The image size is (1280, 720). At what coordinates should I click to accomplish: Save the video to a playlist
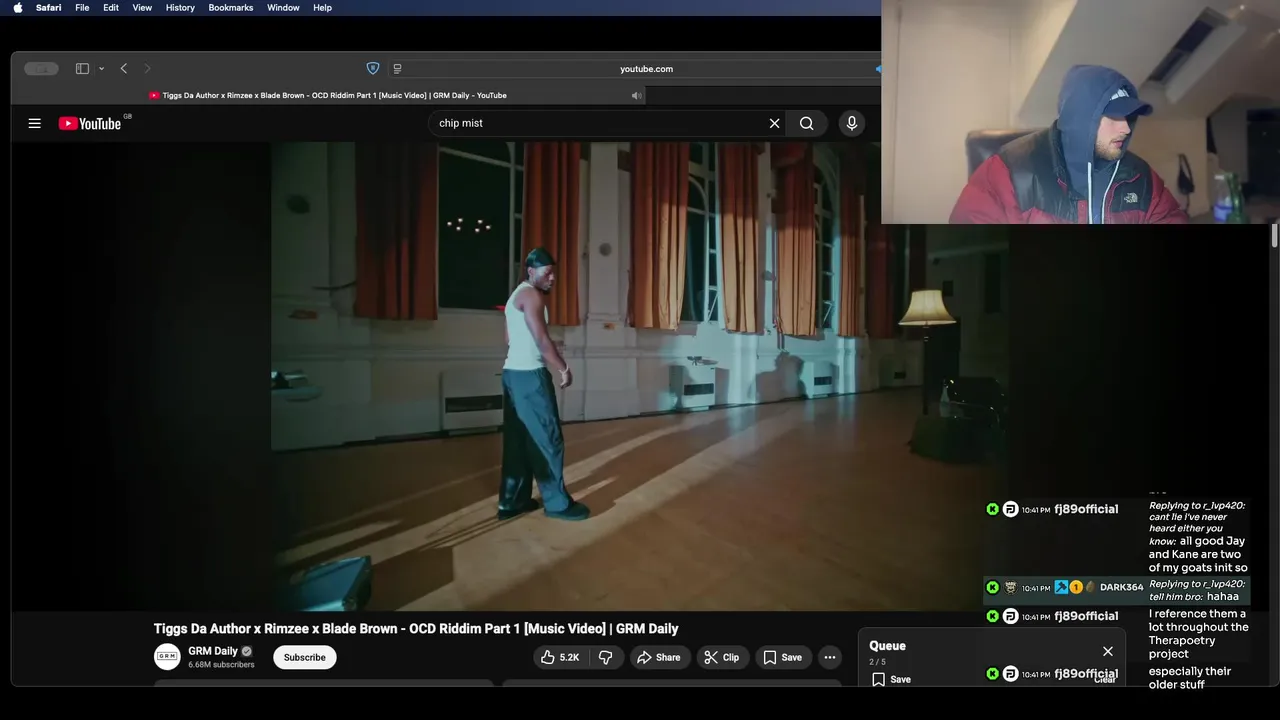point(782,657)
